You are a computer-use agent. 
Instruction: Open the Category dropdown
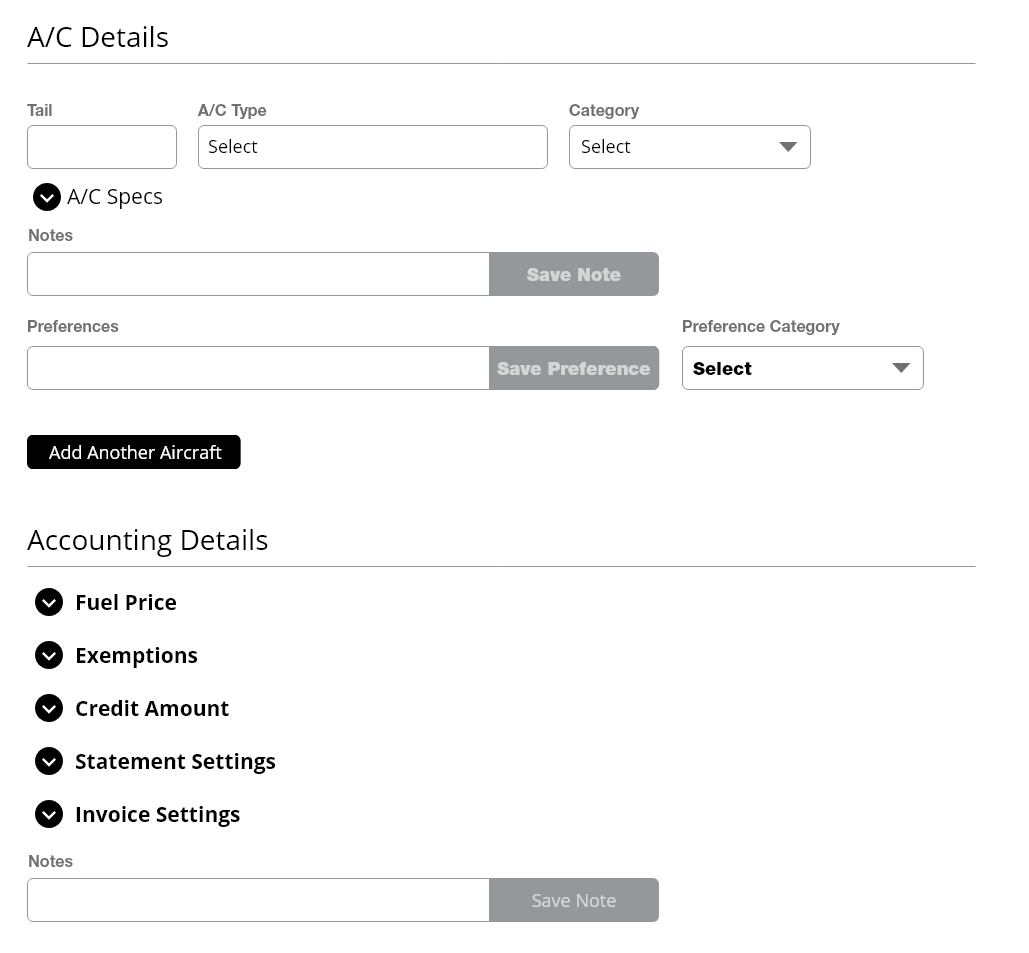[689, 147]
